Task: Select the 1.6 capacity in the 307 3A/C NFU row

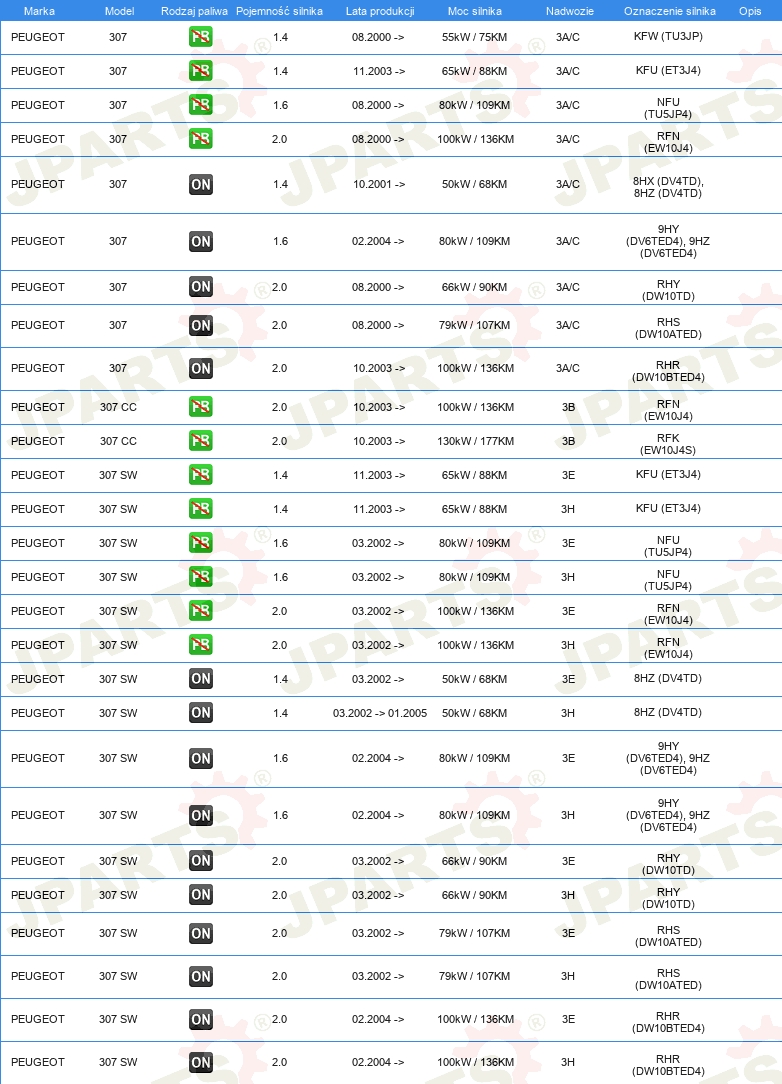Action: coord(280,105)
